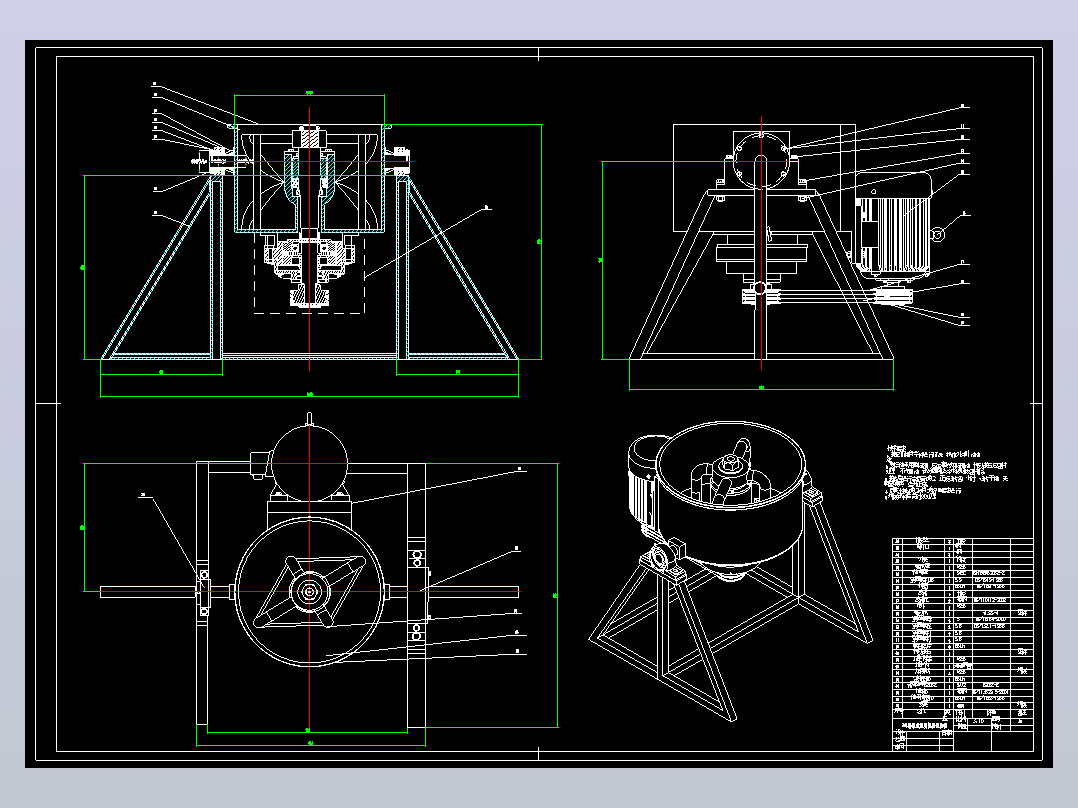Screen dimensions: 1078x808
Task: Click the dashed gearbox outline under the bowl
Action: pos(309,273)
